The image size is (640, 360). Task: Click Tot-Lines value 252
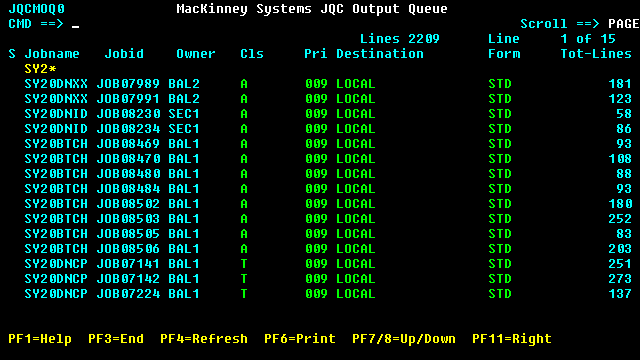pos(620,219)
